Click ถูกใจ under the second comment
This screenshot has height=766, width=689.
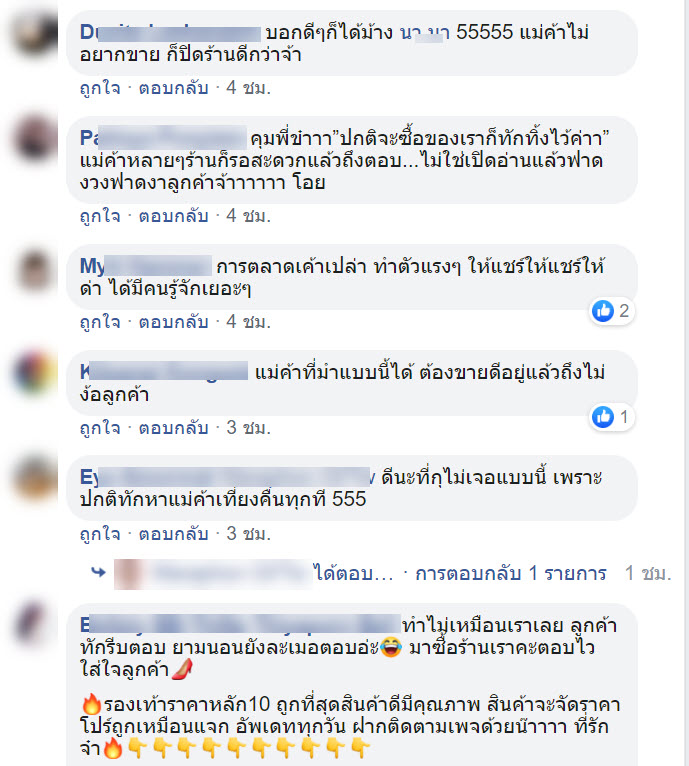point(100,216)
